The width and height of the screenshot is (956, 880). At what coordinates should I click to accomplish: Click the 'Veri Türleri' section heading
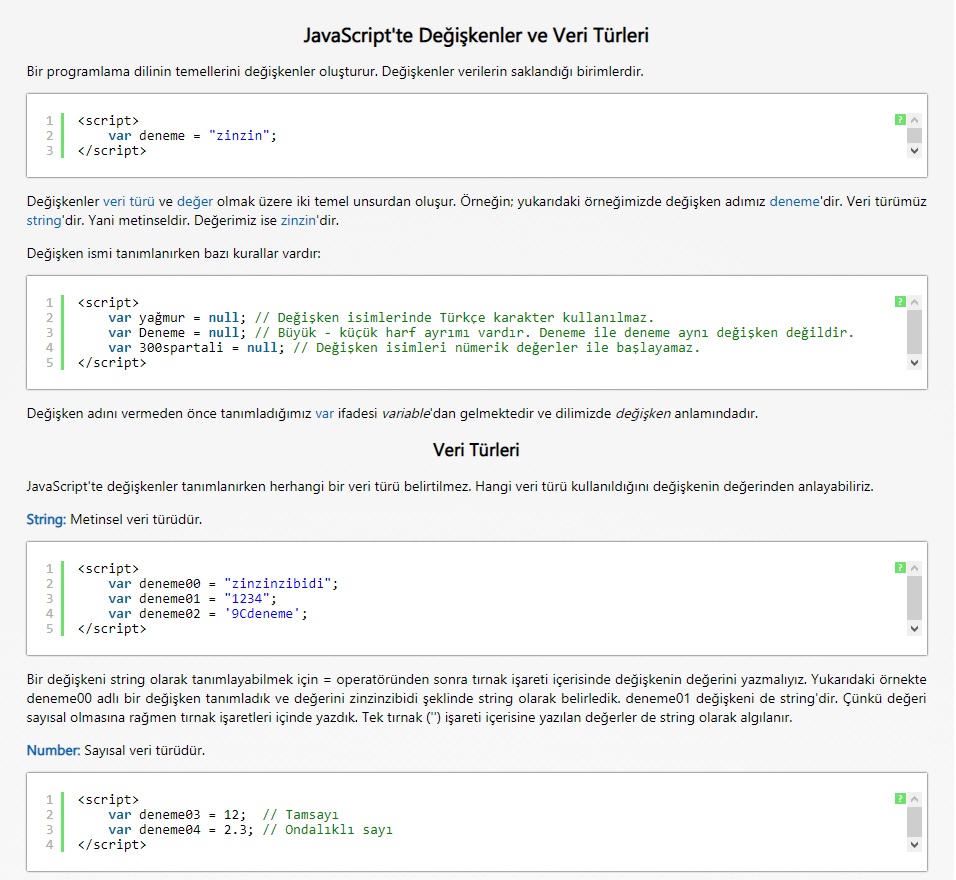(476, 450)
